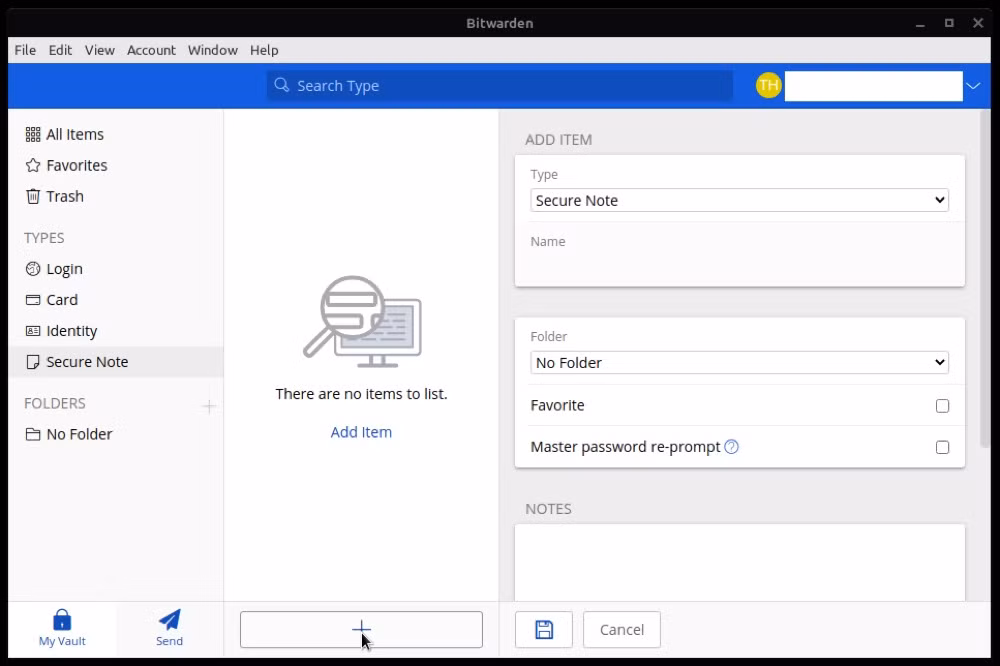Open the Edit menu
The image size is (1000, 666).
click(x=61, y=50)
